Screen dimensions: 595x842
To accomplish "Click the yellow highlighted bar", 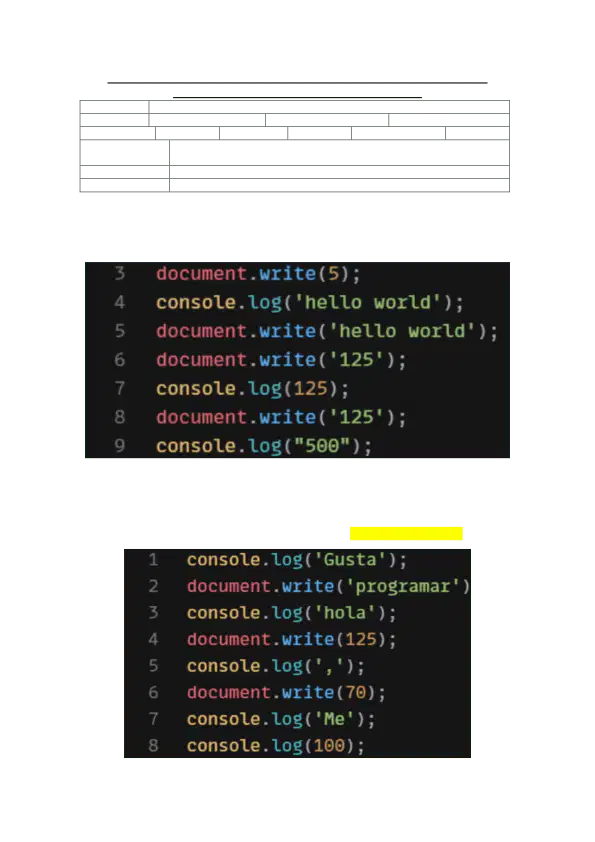I will [406, 533].
